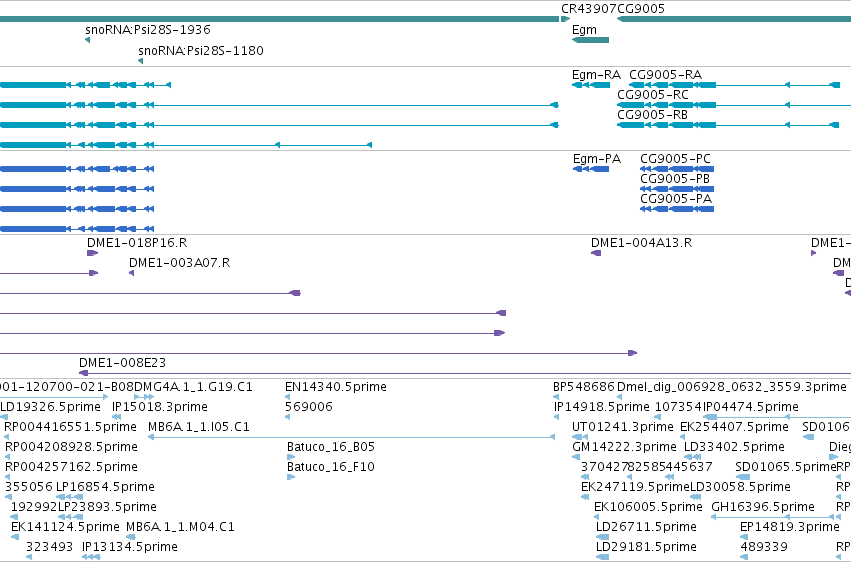Click the EK106005.5prime EST label
The width and height of the screenshot is (851, 562).
648,508
